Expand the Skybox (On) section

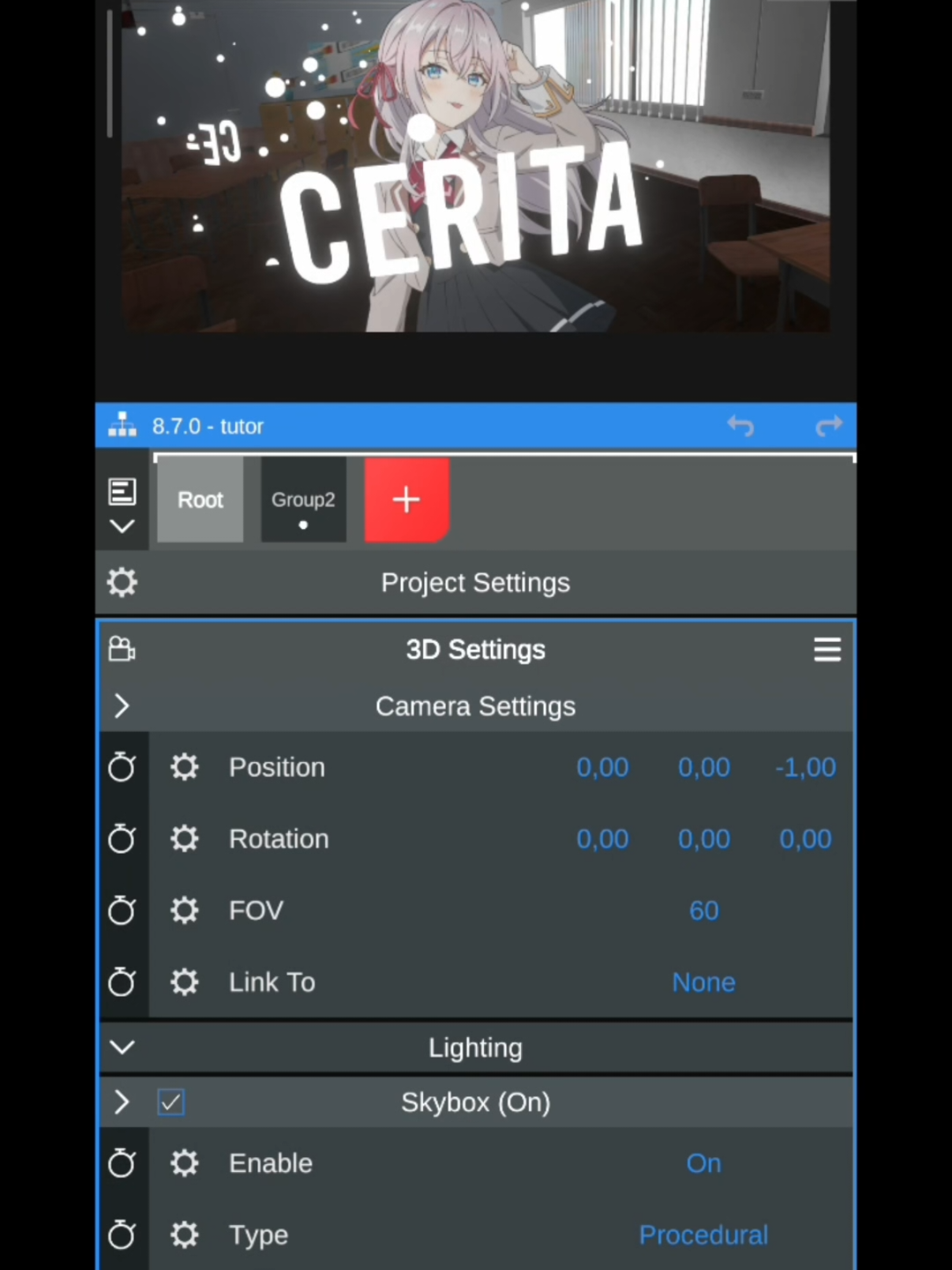coord(122,1102)
